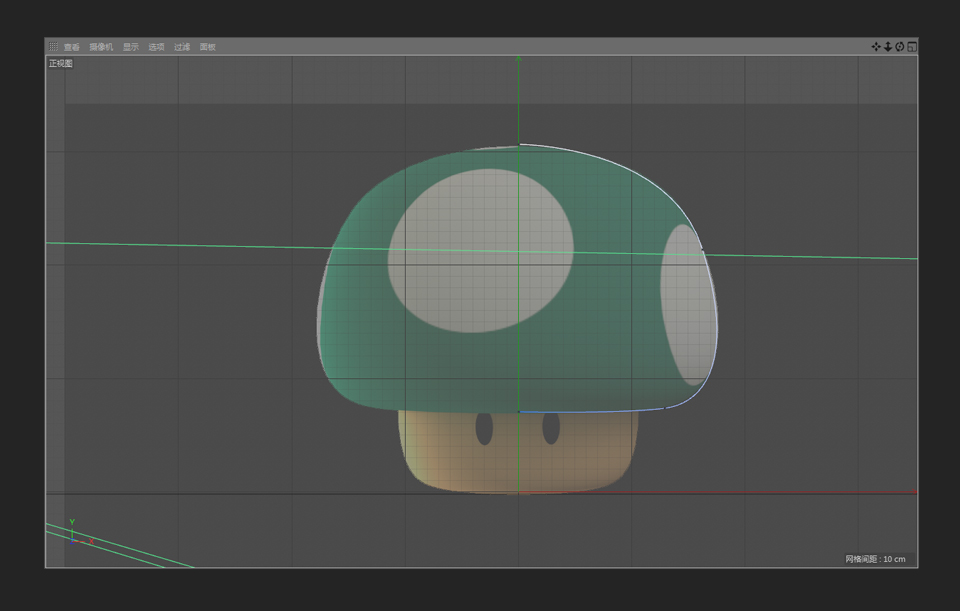Image resolution: width=960 pixels, height=611 pixels.
Task: Open the 查看 (View) menu
Action: pyautogui.click(x=72, y=47)
